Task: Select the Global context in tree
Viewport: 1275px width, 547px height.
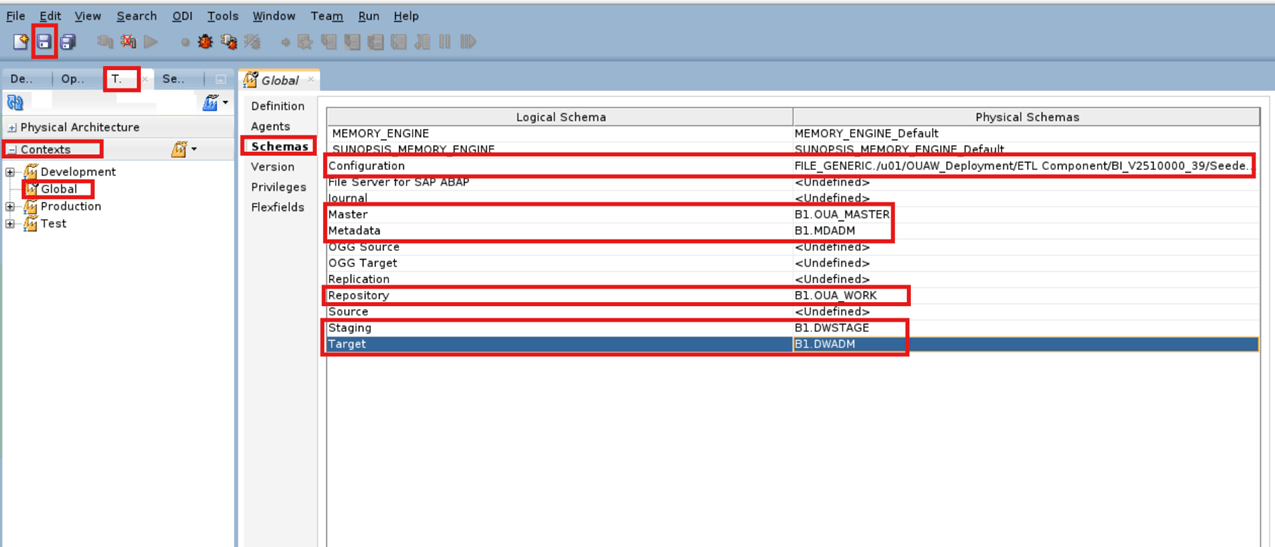Action: (59, 189)
